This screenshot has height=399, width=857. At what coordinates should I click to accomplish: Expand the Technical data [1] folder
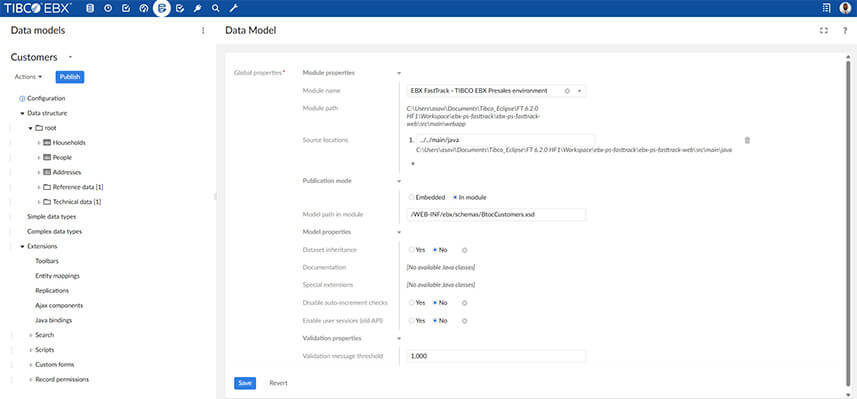[39, 202]
